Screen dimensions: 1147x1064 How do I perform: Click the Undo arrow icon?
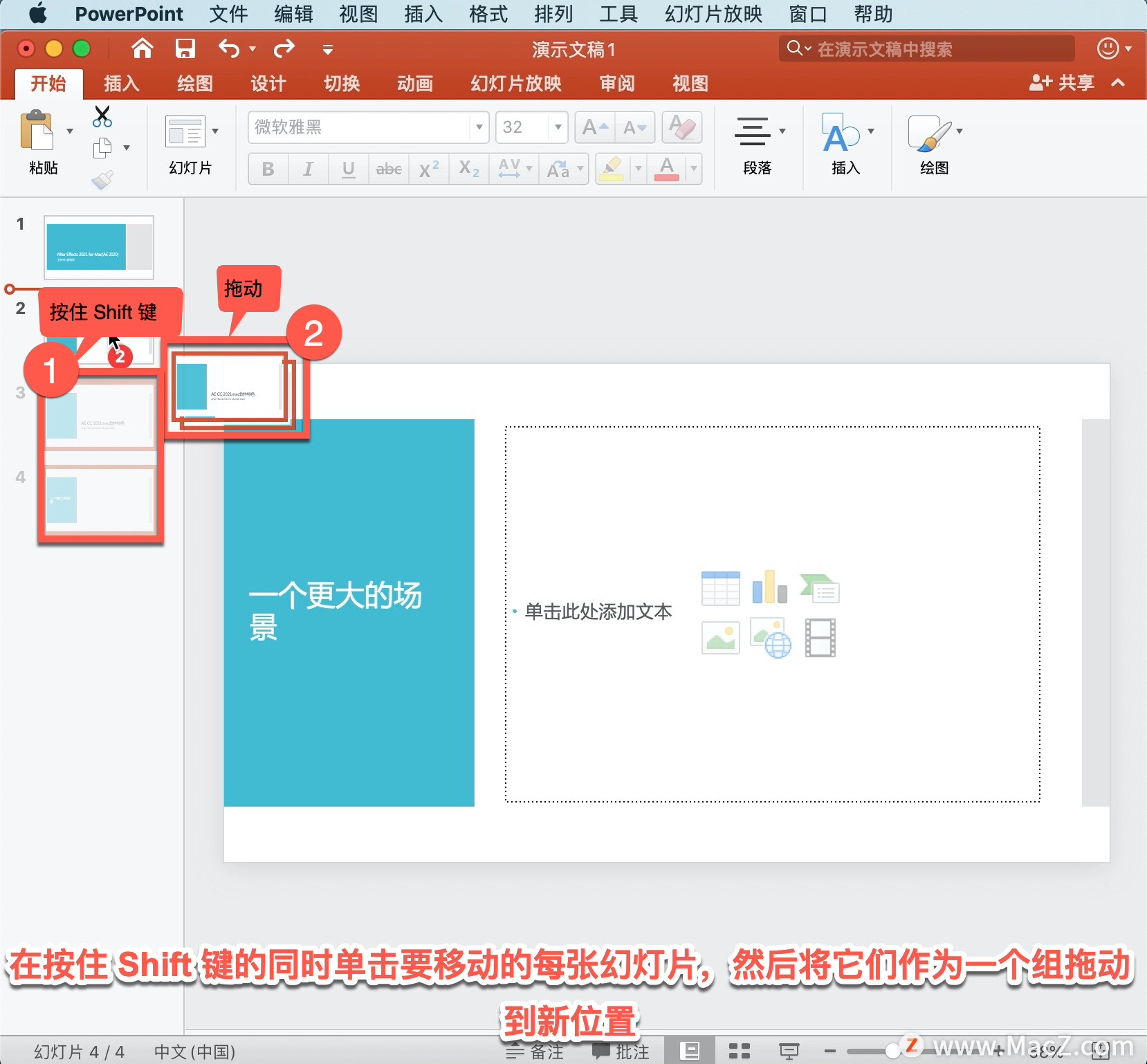click(x=229, y=48)
